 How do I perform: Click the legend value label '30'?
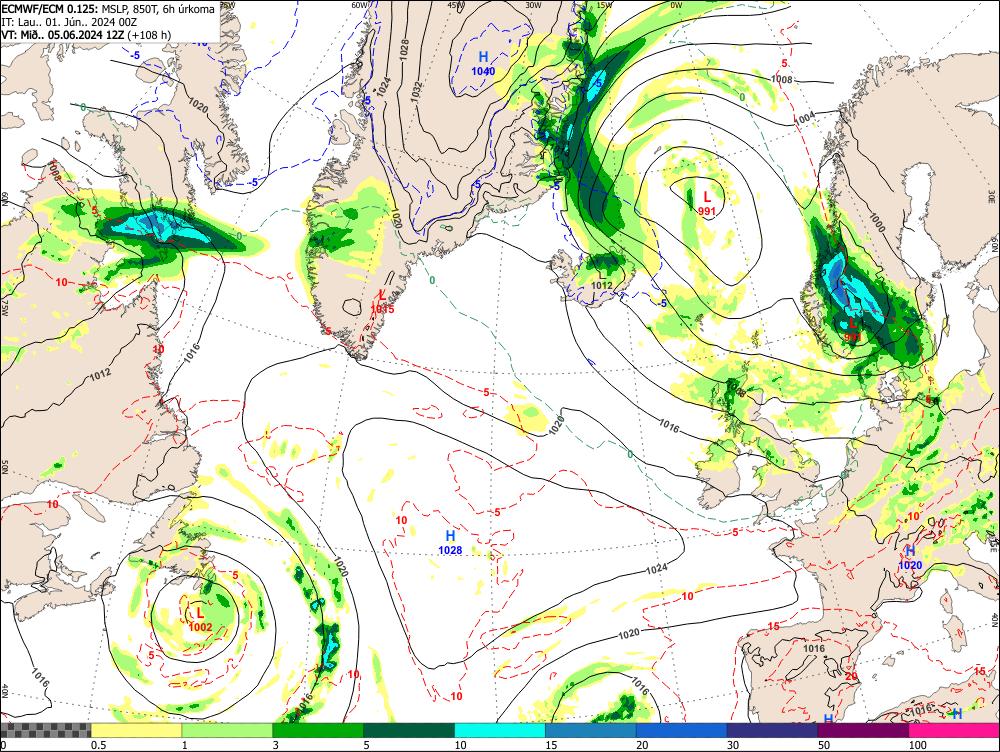click(x=733, y=745)
